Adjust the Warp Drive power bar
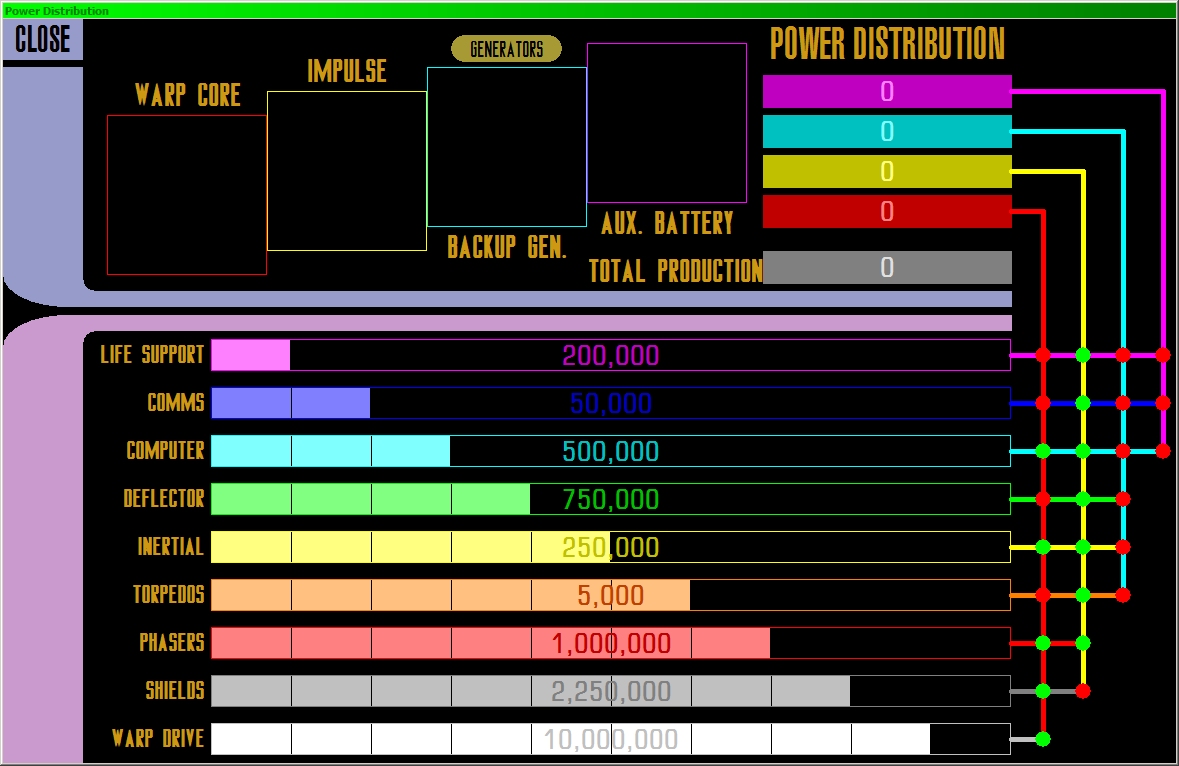 611,739
